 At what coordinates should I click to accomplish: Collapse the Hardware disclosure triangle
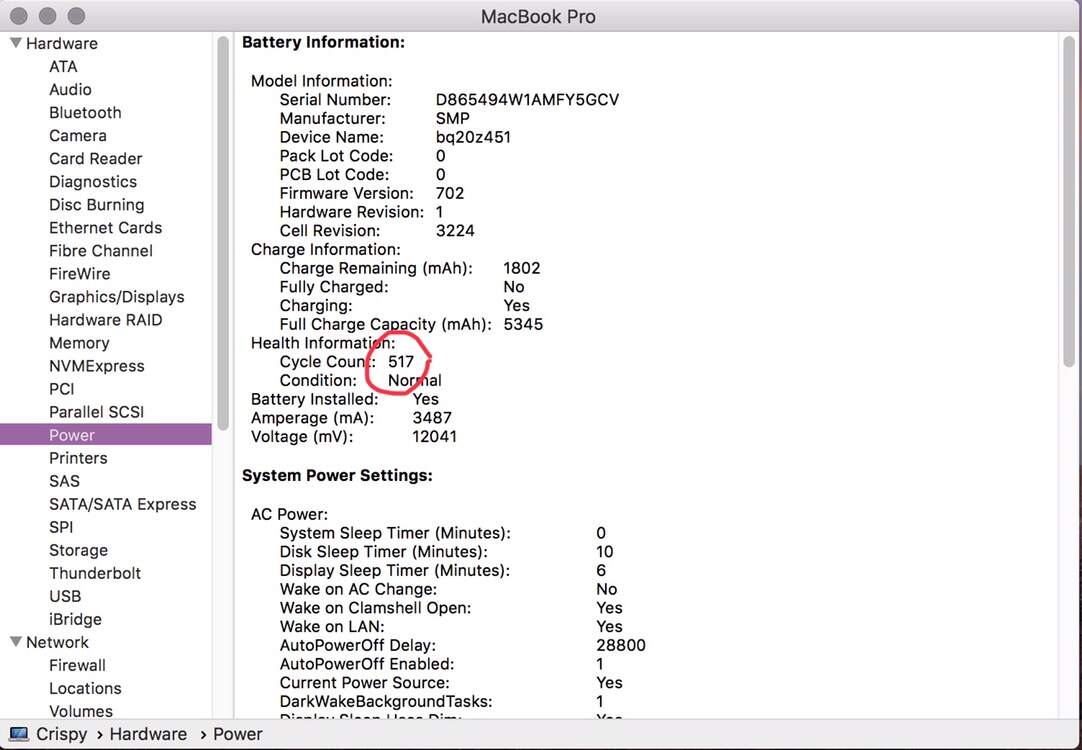16,43
